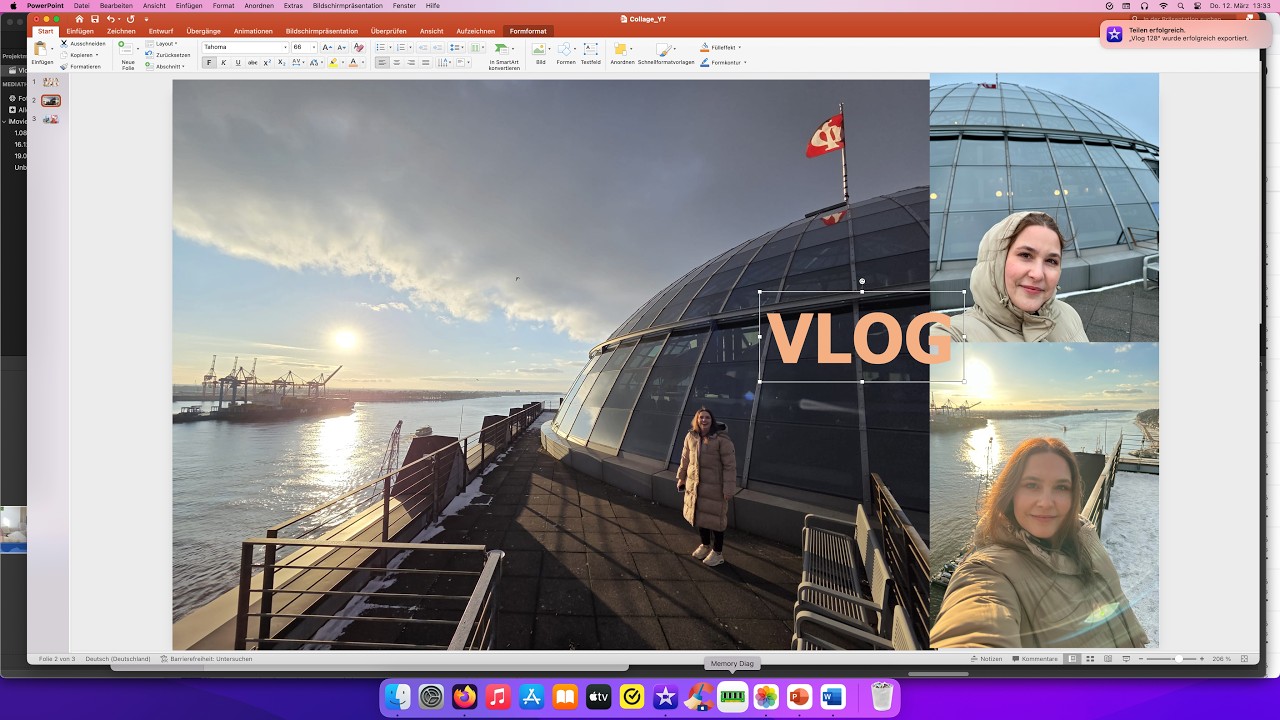Screen dimensions: 1280x720
Task: Add a Neue Folie slide
Action: tap(127, 55)
